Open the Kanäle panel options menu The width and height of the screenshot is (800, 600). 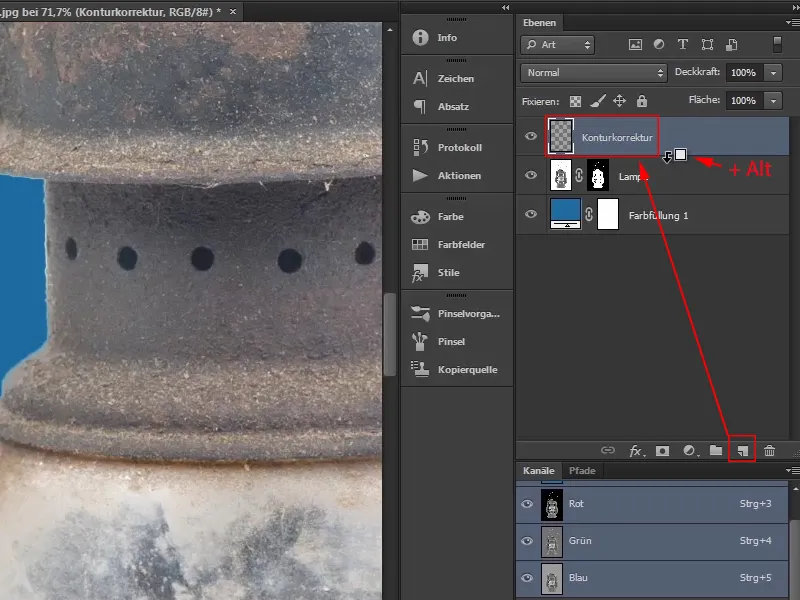792,470
